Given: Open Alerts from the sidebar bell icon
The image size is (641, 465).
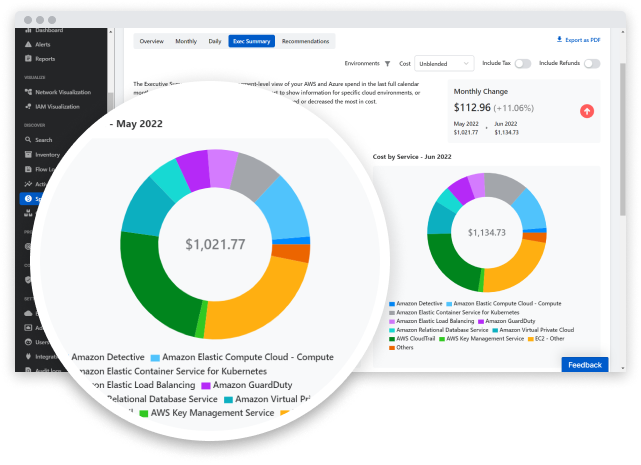Looking at the screenshot, I should [27, 45].
